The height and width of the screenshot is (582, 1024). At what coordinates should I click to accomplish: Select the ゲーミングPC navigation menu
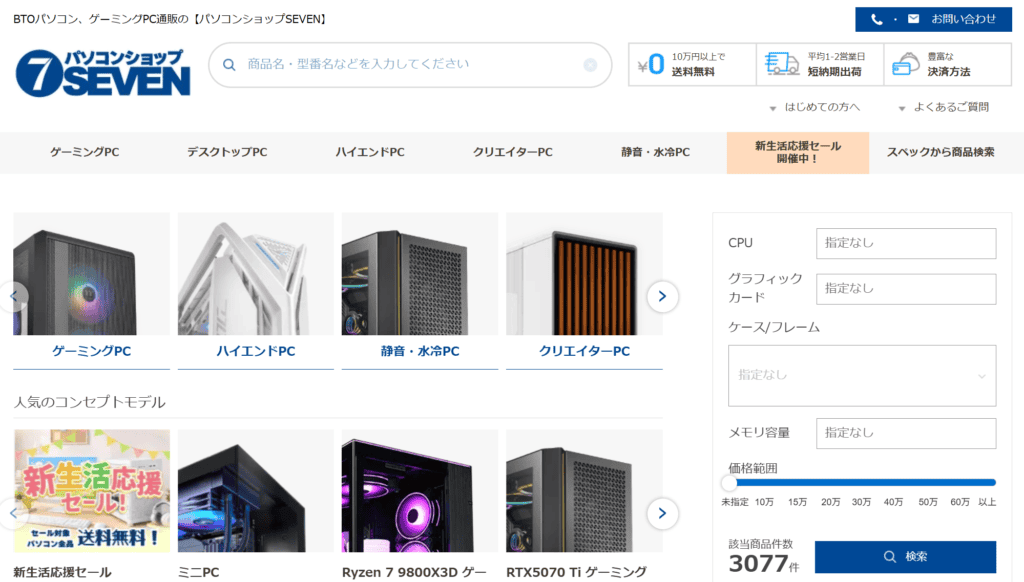click(90, 151)
